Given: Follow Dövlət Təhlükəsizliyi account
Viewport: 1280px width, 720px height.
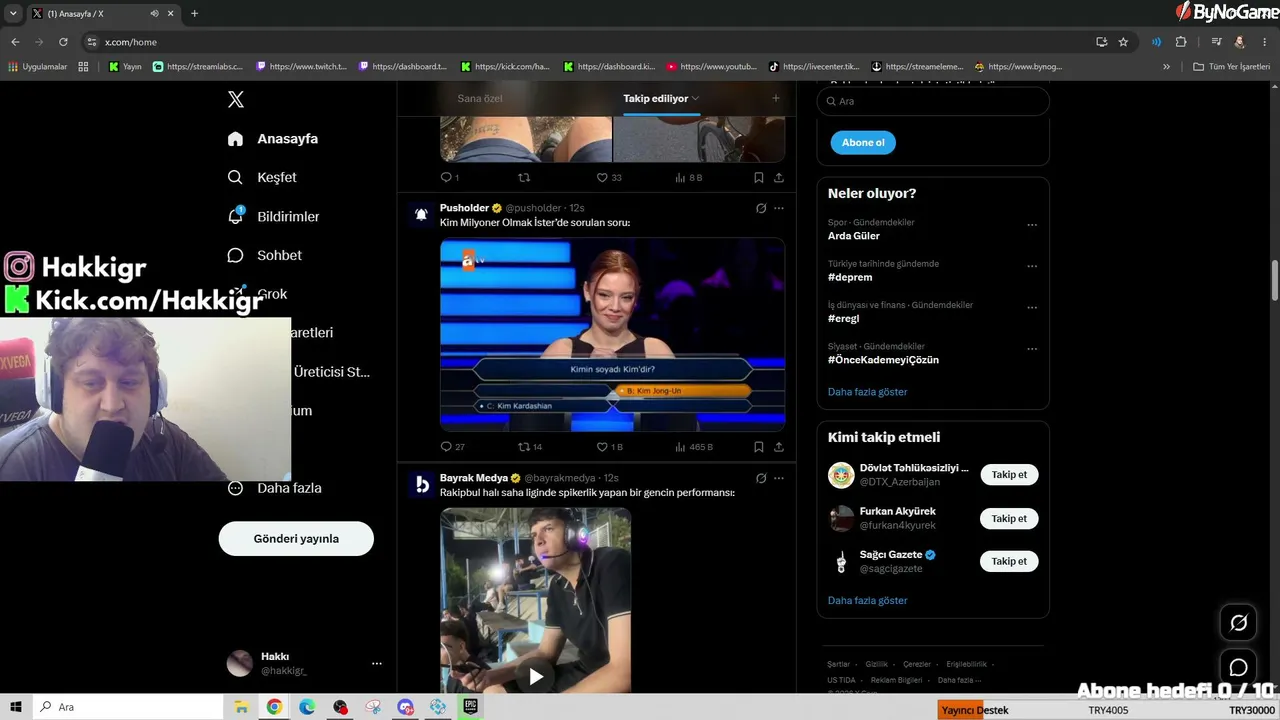Looking at the screenshot, I should pyautogui.click(x=1009, y=475).
